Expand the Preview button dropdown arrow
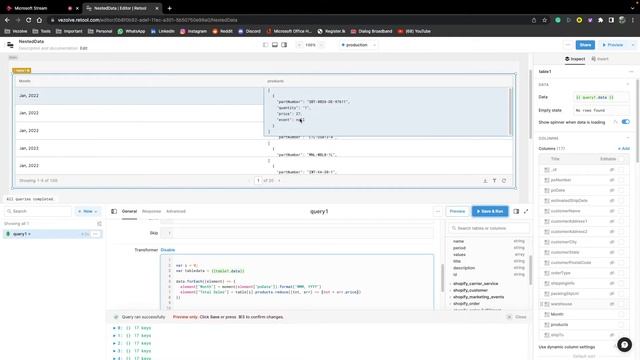Image resolution: width=640 pixels, height=360 pixels. click(633, 45)
